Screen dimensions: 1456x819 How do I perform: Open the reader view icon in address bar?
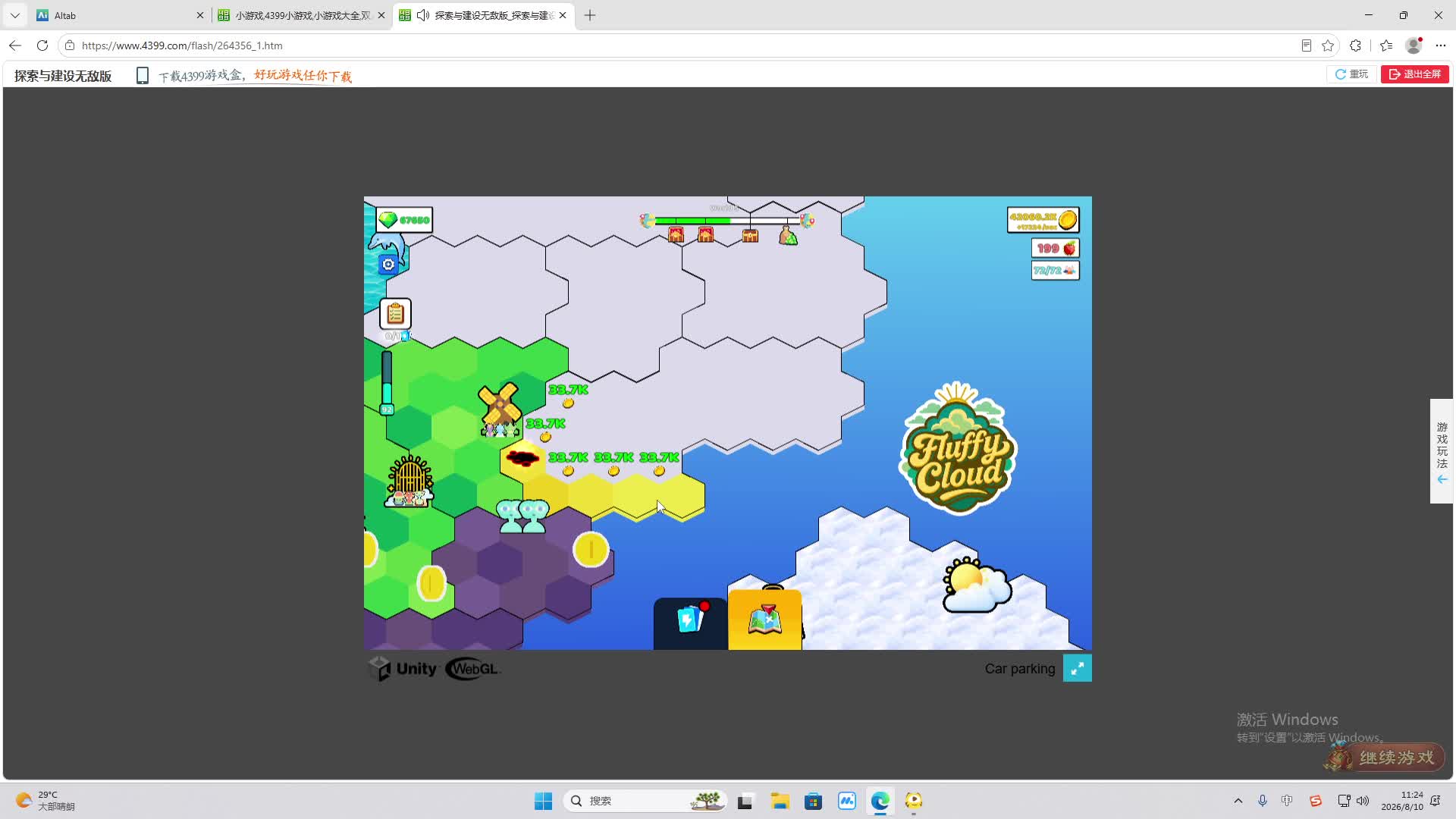tap(1306, 45)
